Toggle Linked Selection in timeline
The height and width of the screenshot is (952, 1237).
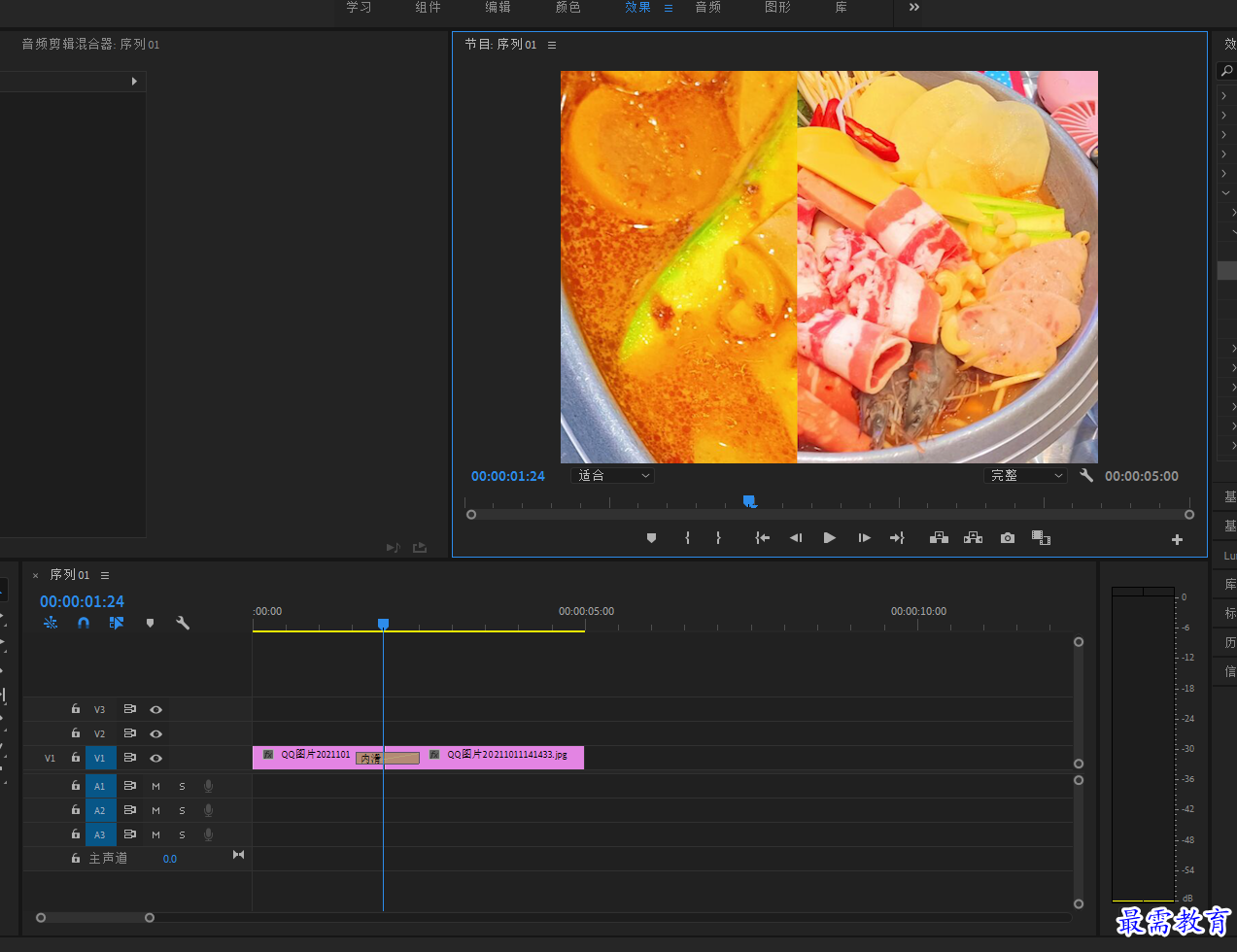117,623
